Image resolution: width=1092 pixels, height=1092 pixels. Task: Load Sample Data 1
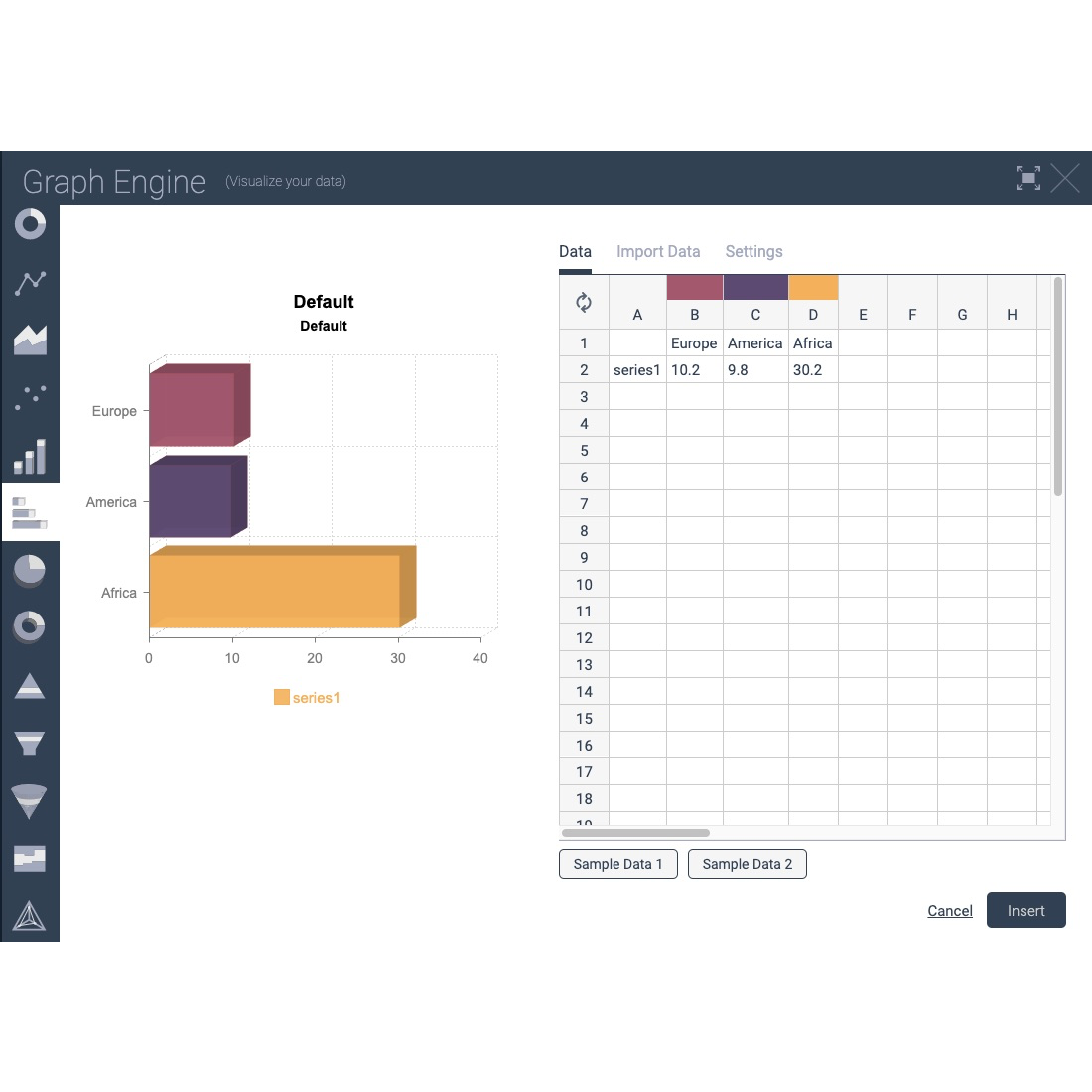click(x=617, y=864)
